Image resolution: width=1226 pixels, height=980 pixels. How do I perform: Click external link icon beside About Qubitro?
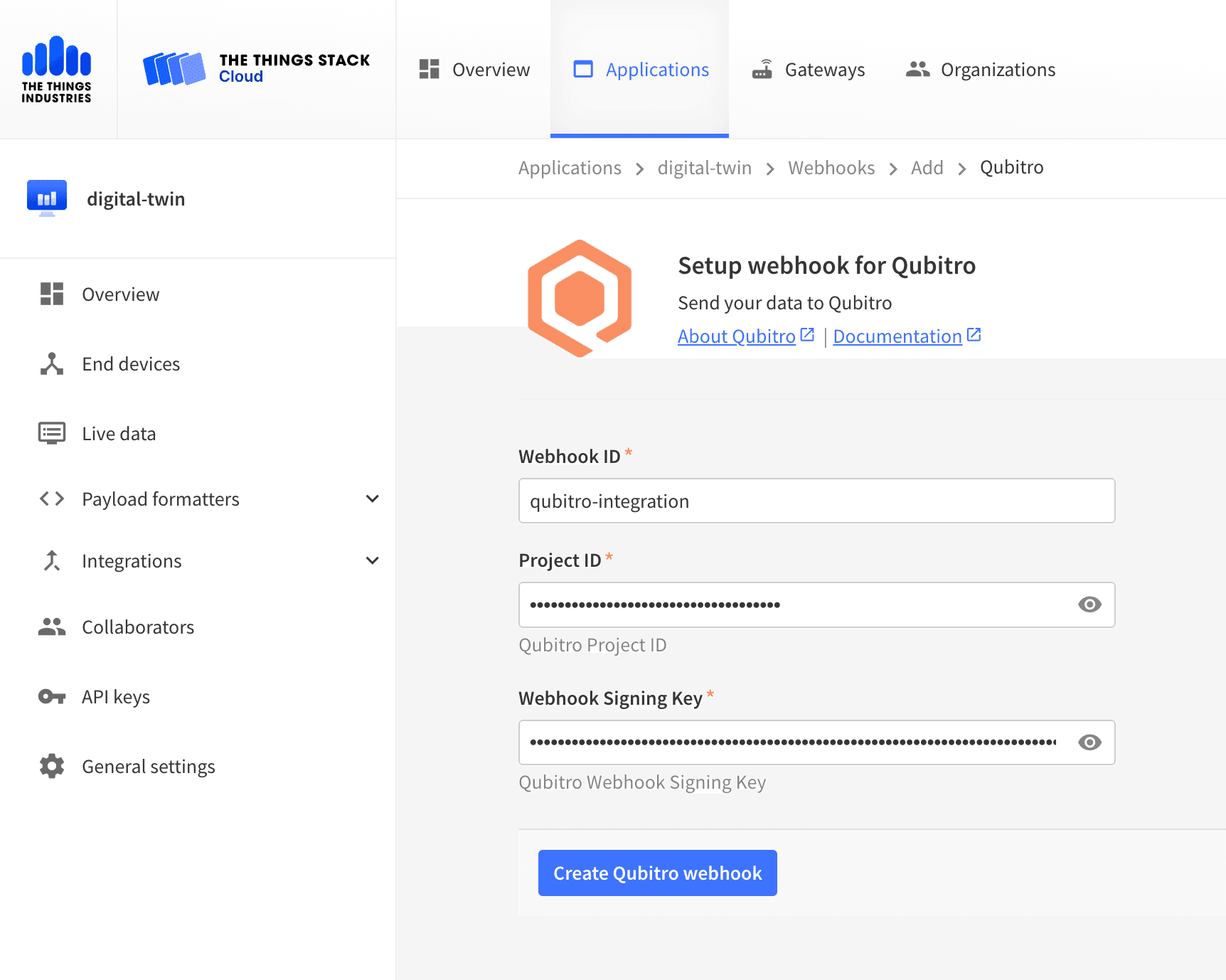tap(807, 334)
